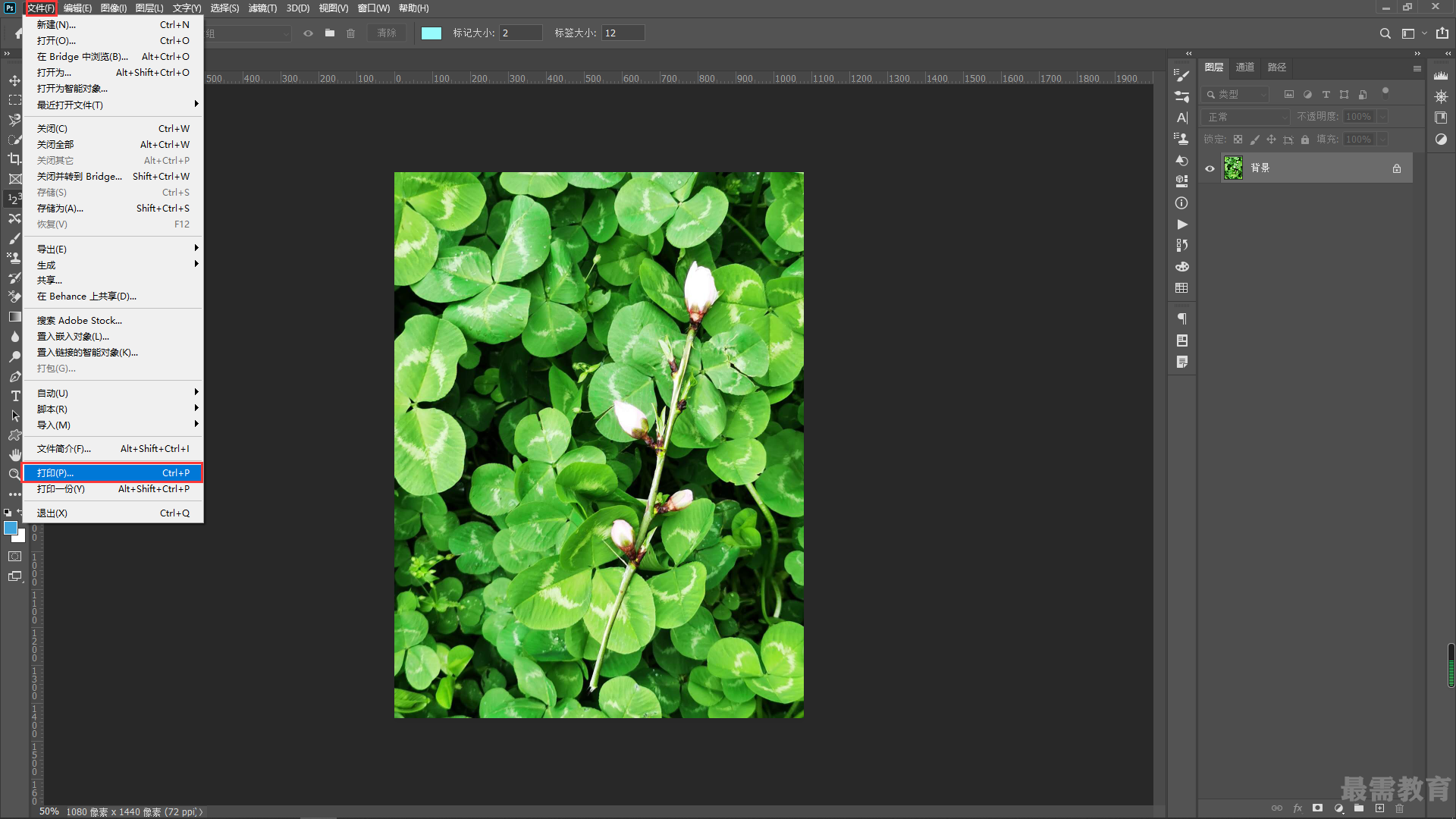Click the cyan count color swatch
1456x819 pixels.
pyautogui.click(x=431, y=33)
